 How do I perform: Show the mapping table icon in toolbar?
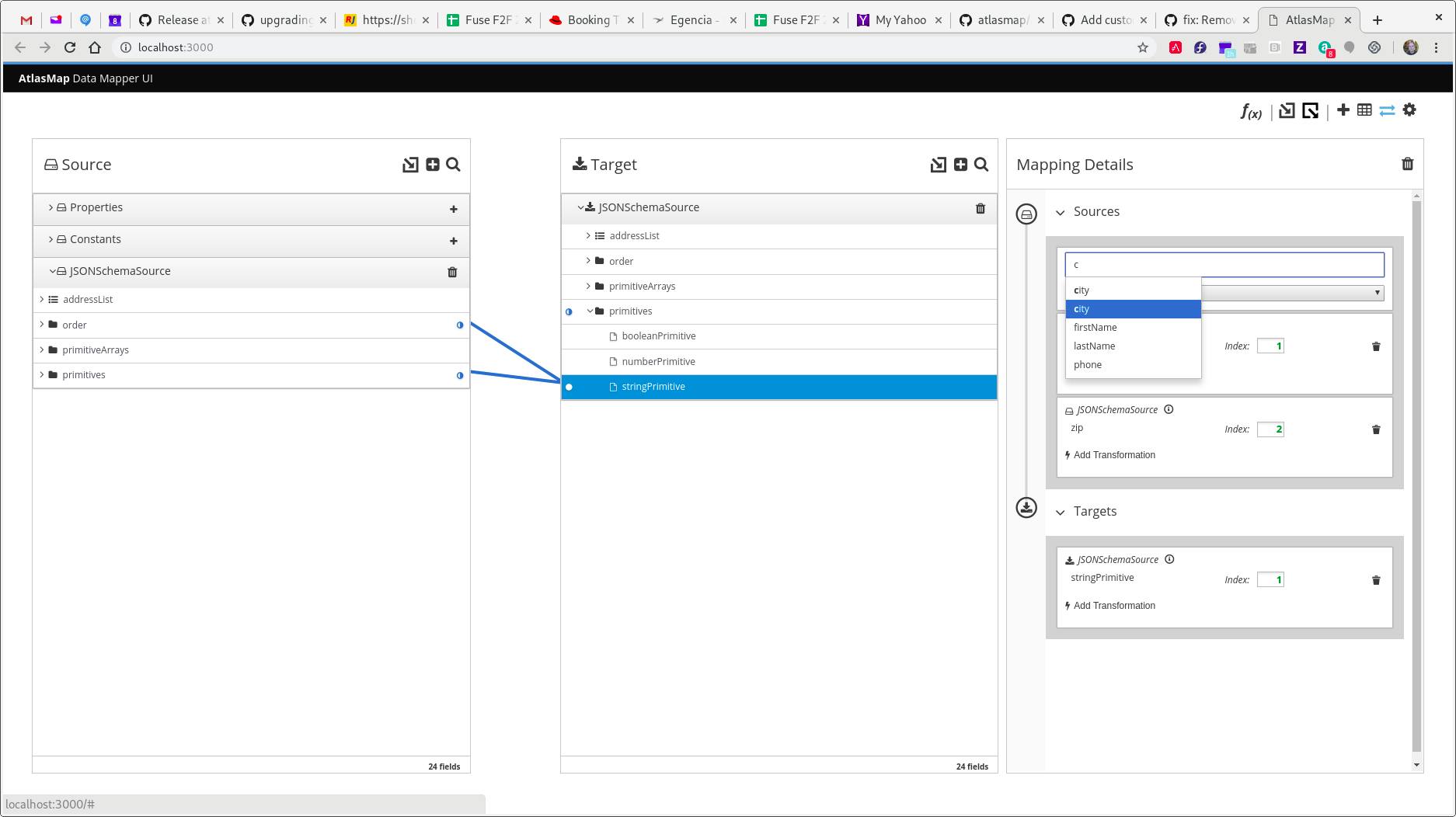click(x=1365, y=110)
